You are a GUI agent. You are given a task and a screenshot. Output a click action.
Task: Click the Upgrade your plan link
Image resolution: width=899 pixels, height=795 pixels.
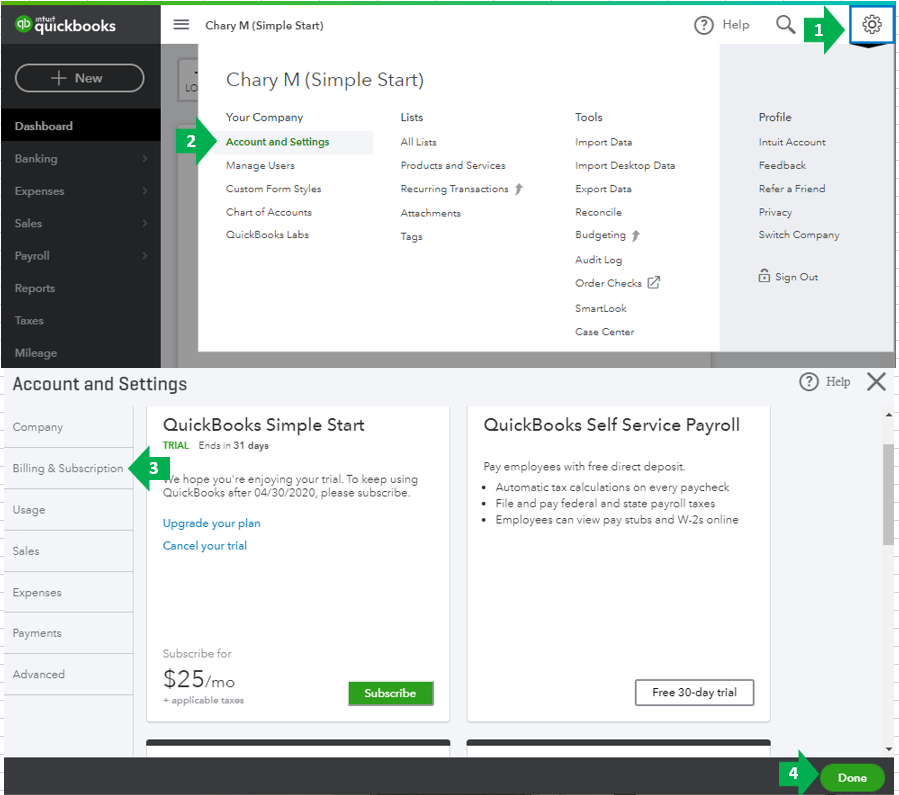point(212,523)
